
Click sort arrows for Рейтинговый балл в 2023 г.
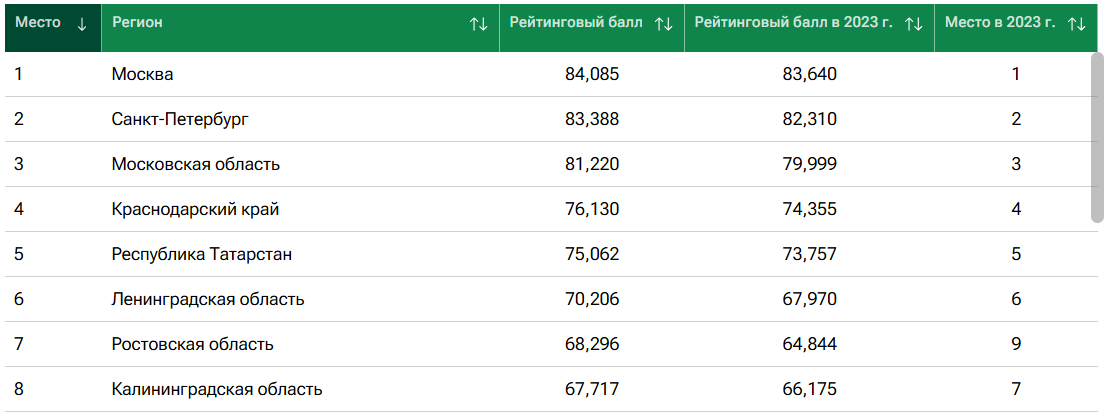coord(913,24)
